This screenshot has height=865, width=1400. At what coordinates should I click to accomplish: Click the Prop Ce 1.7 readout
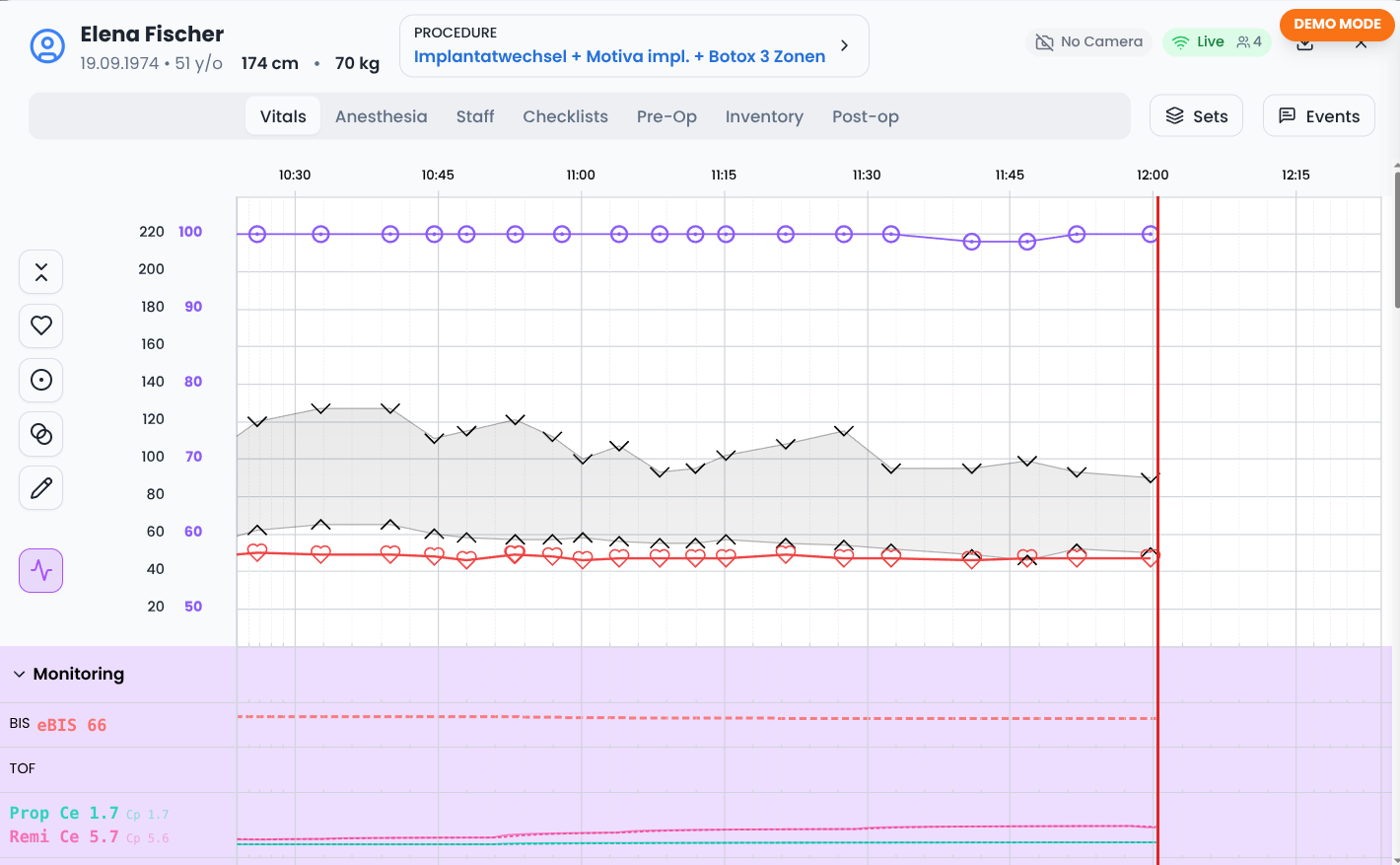(x=64, y=813)
